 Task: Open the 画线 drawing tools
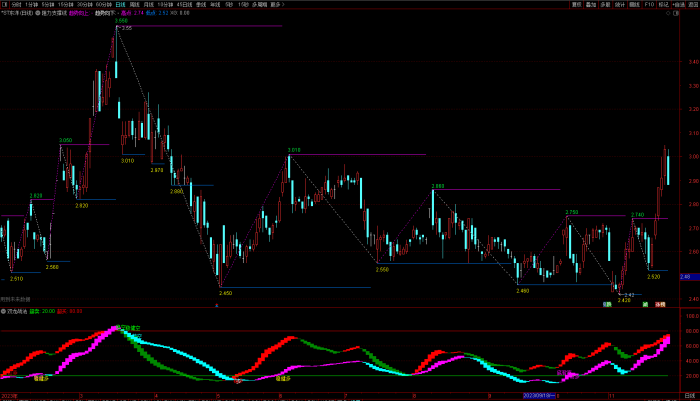coord(635,4)
